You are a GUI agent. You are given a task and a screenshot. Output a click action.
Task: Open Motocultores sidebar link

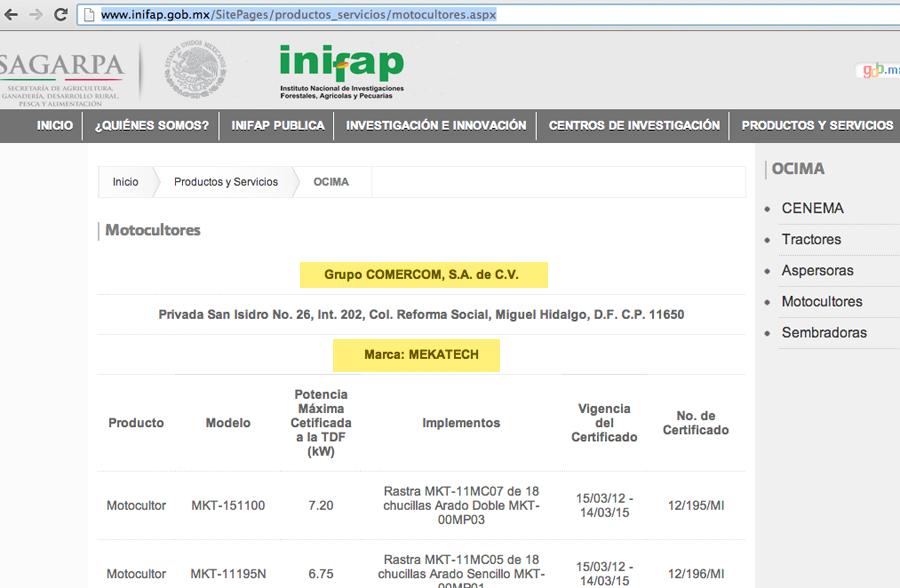click(x=822, y=301)
